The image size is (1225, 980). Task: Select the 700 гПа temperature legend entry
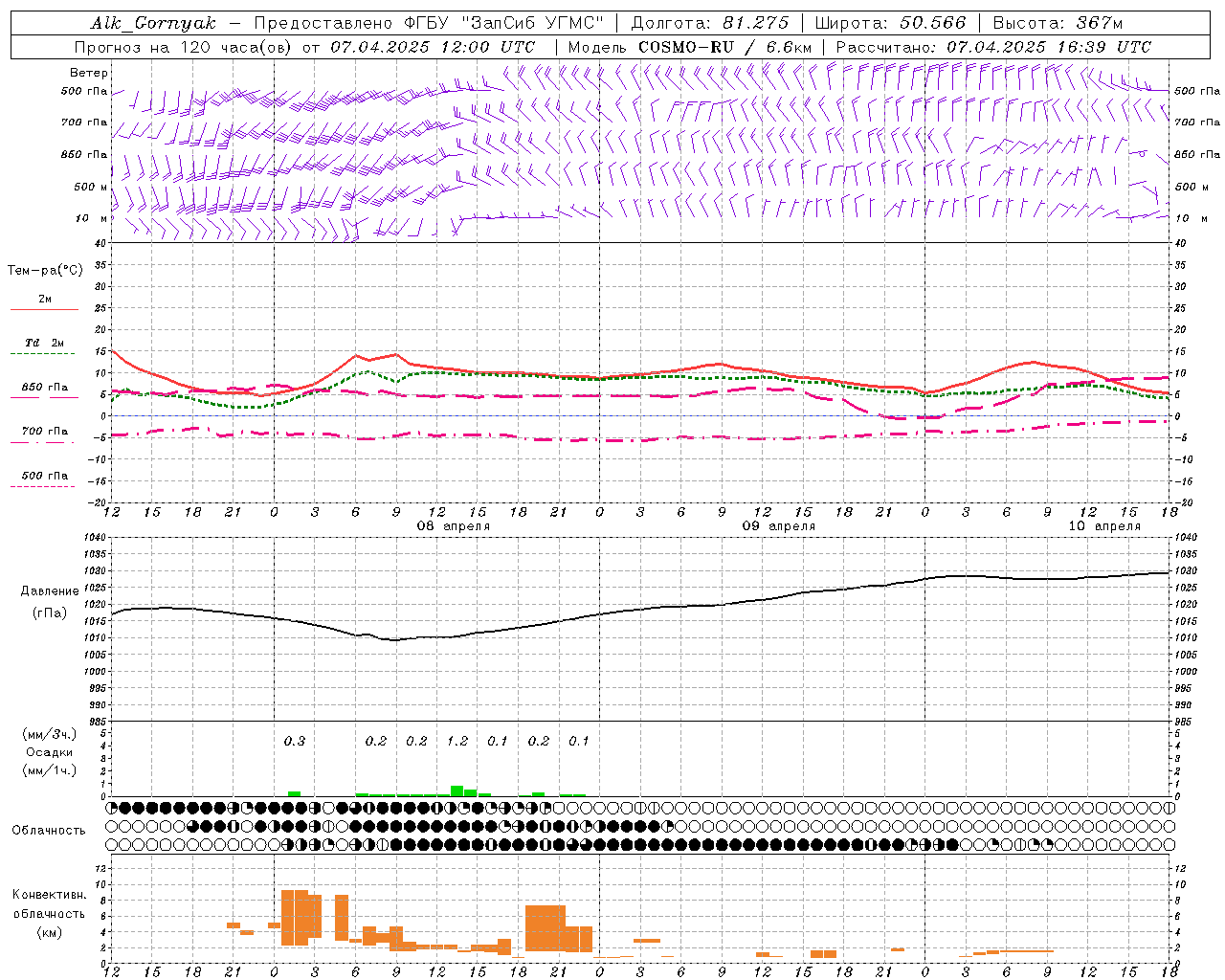(45, 431)
